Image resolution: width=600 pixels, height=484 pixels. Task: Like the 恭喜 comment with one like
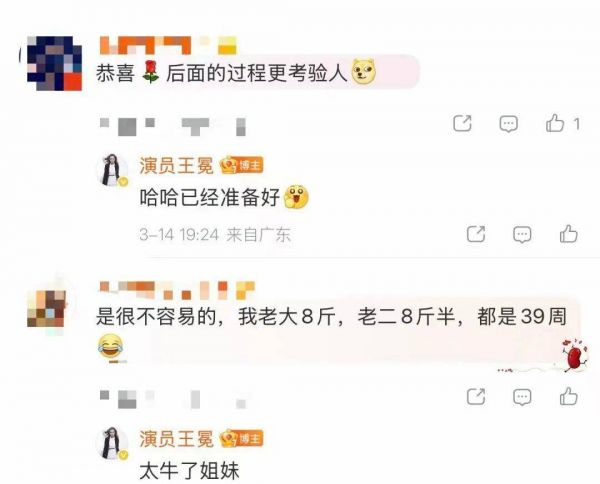(562, 124)
